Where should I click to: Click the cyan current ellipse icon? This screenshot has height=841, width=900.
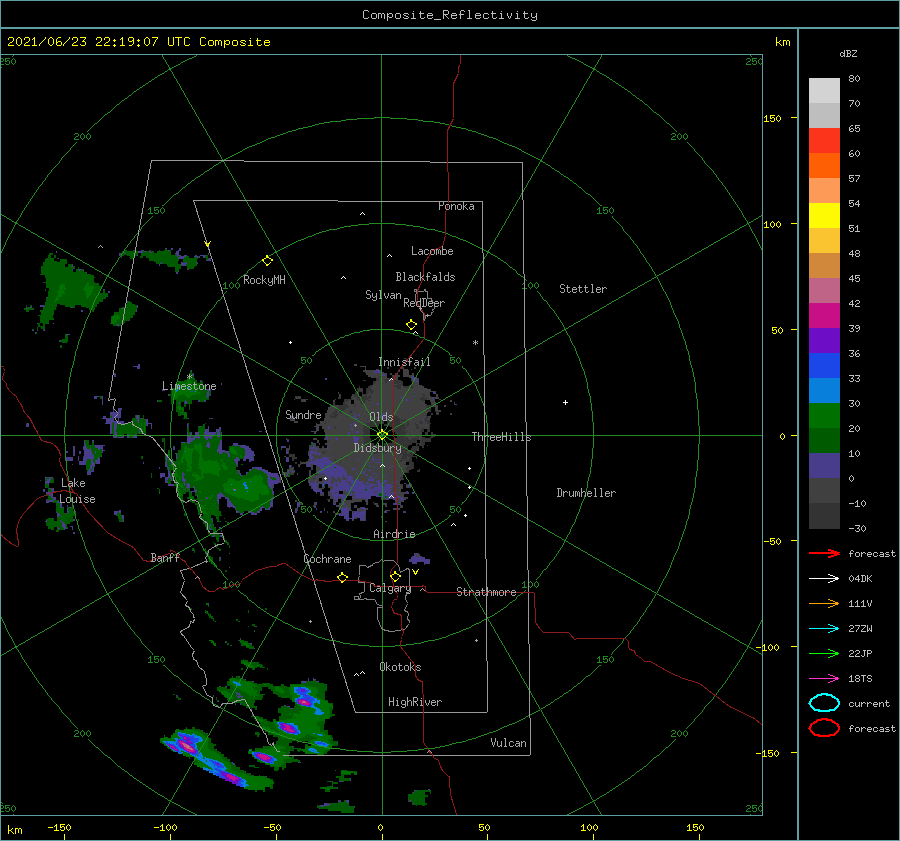(824, 703)
